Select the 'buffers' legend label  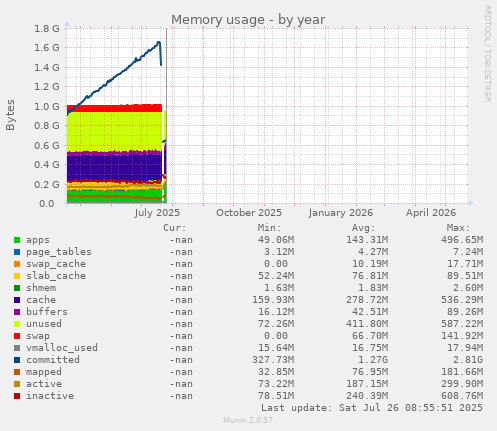[47, 312]
